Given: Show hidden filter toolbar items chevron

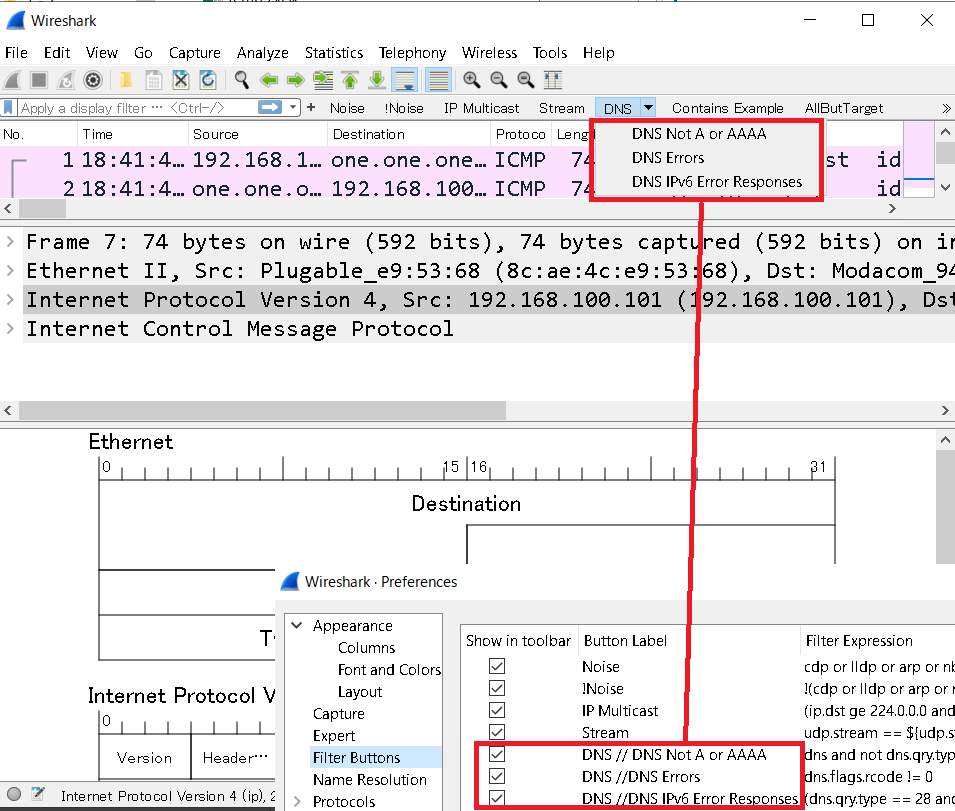Looking at the screenshot, I should 946,108.
